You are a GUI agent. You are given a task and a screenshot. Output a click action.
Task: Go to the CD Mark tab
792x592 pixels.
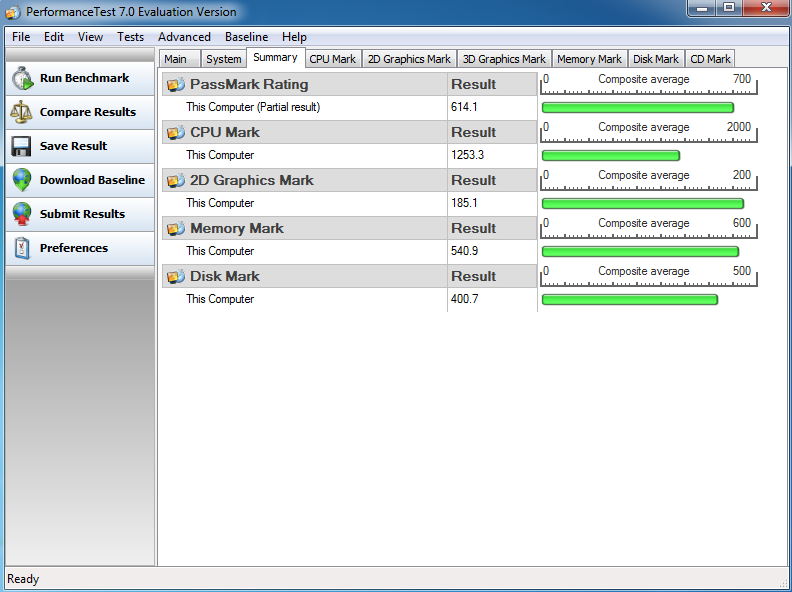pyautogui.click(x=710, y=59)
